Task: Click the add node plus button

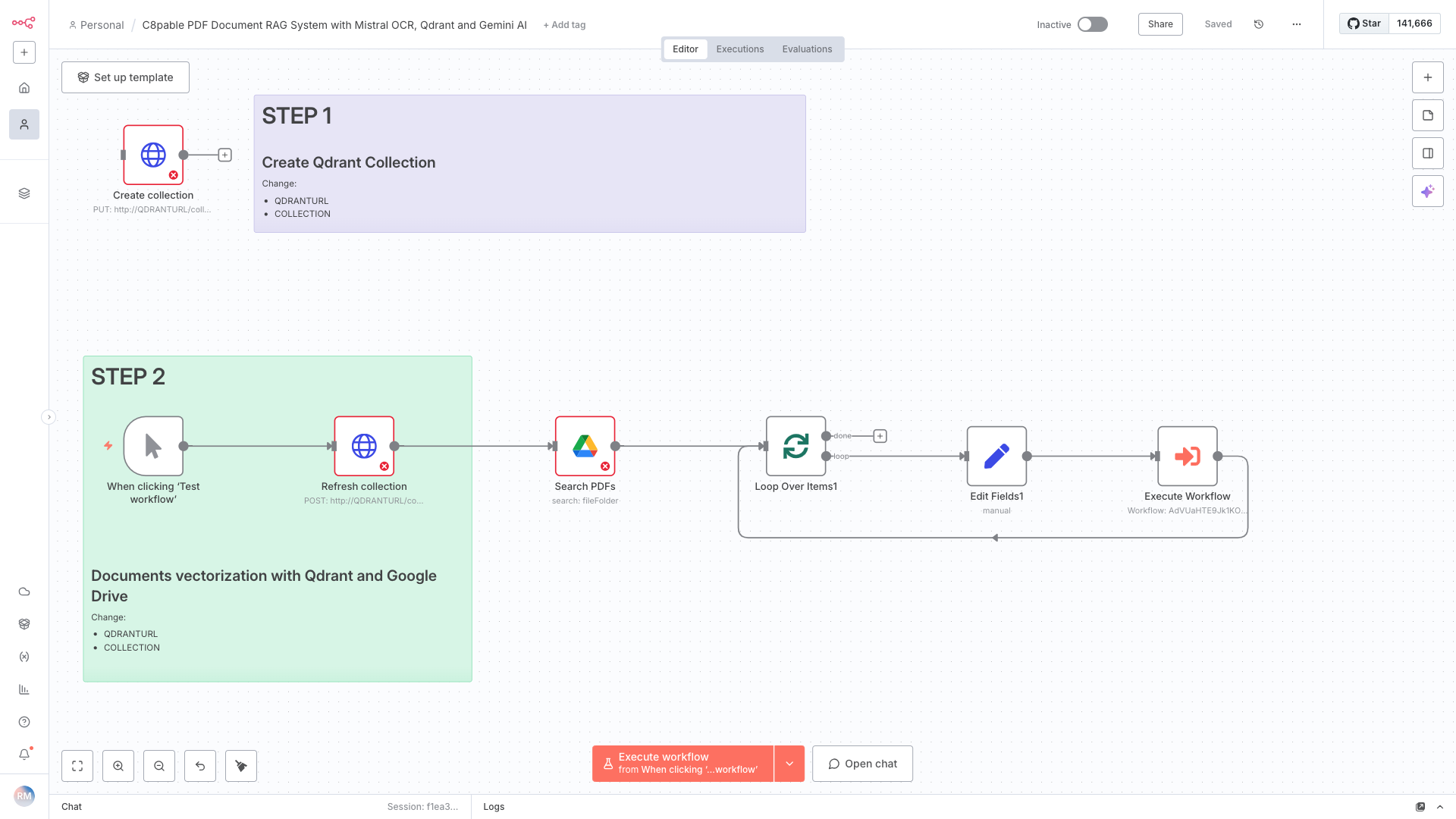Action: click(1428, 77)
